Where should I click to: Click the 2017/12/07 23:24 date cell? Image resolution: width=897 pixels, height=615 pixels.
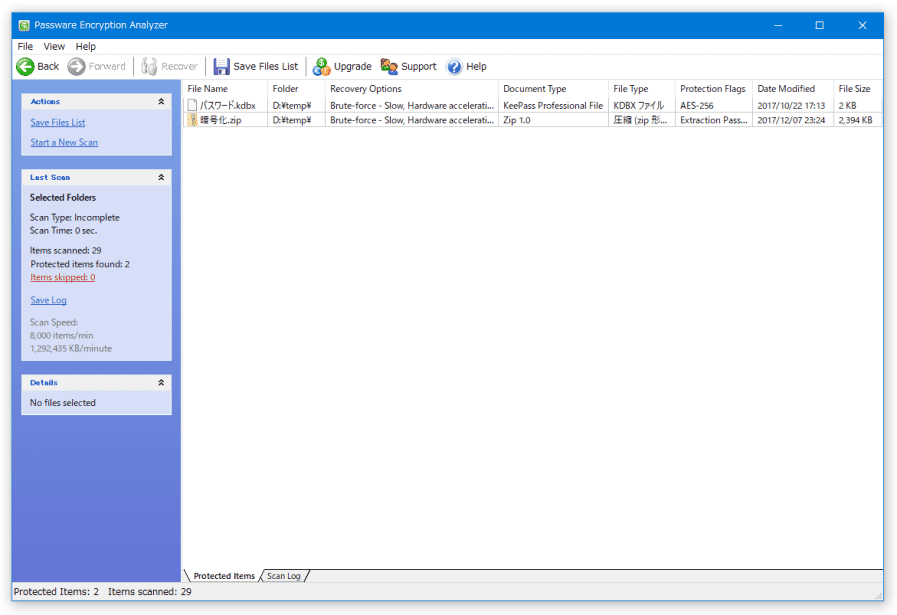[791, 120]
